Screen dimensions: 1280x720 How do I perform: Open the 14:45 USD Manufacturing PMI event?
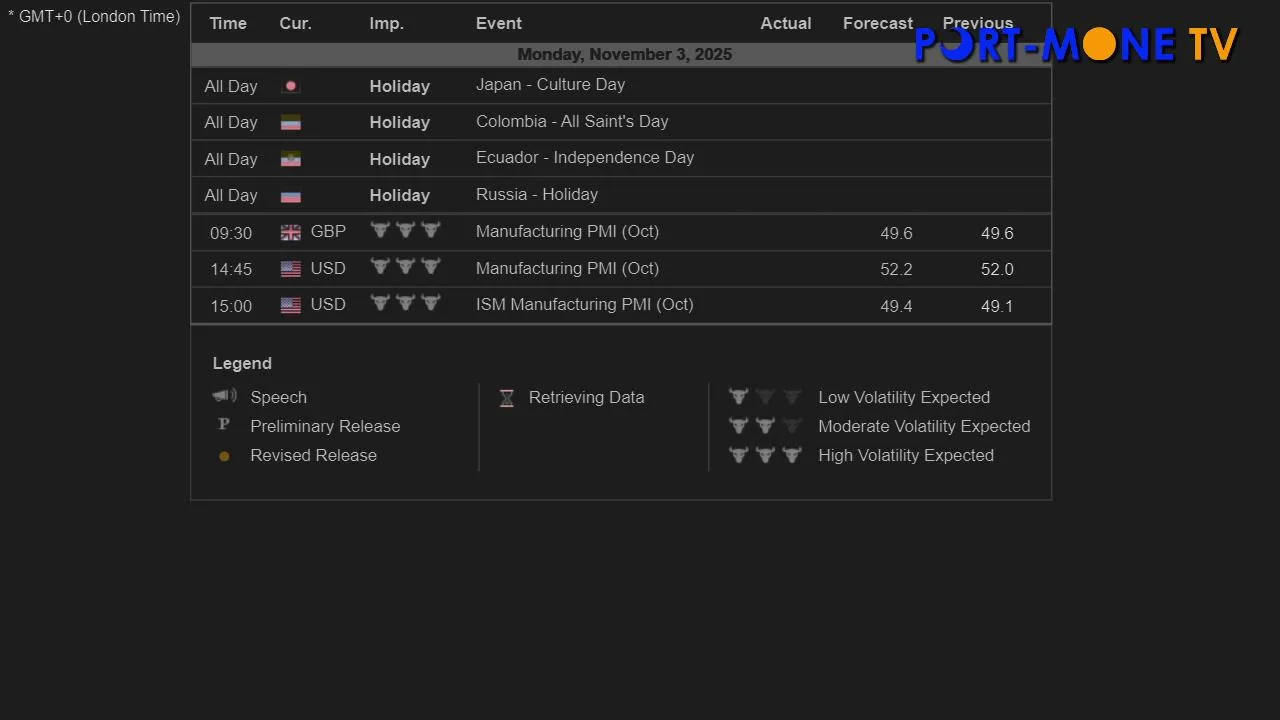tap(567, 268)
